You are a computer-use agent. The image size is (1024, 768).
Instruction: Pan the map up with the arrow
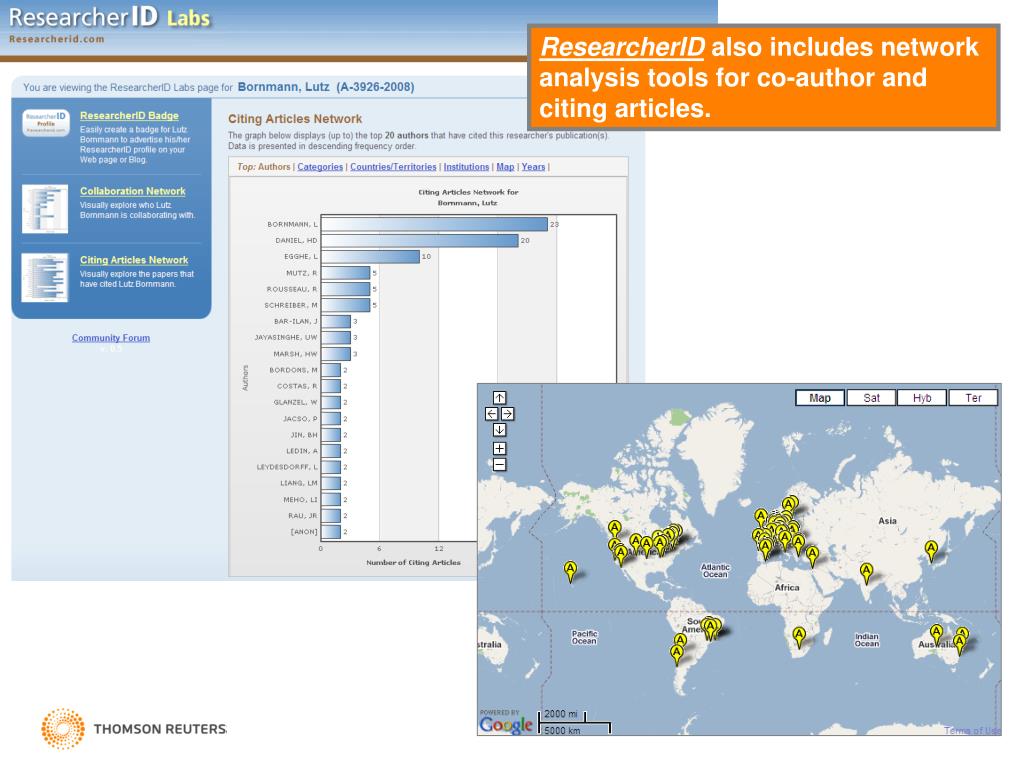pos(499,398)
